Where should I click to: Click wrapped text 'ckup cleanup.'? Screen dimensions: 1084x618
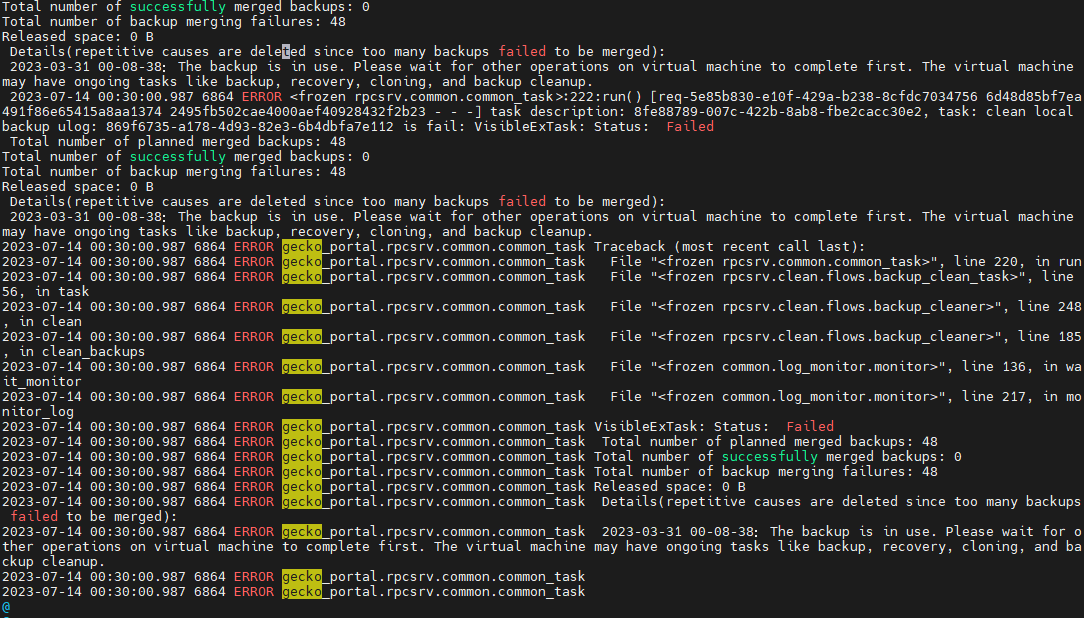(x=54, y=562)
